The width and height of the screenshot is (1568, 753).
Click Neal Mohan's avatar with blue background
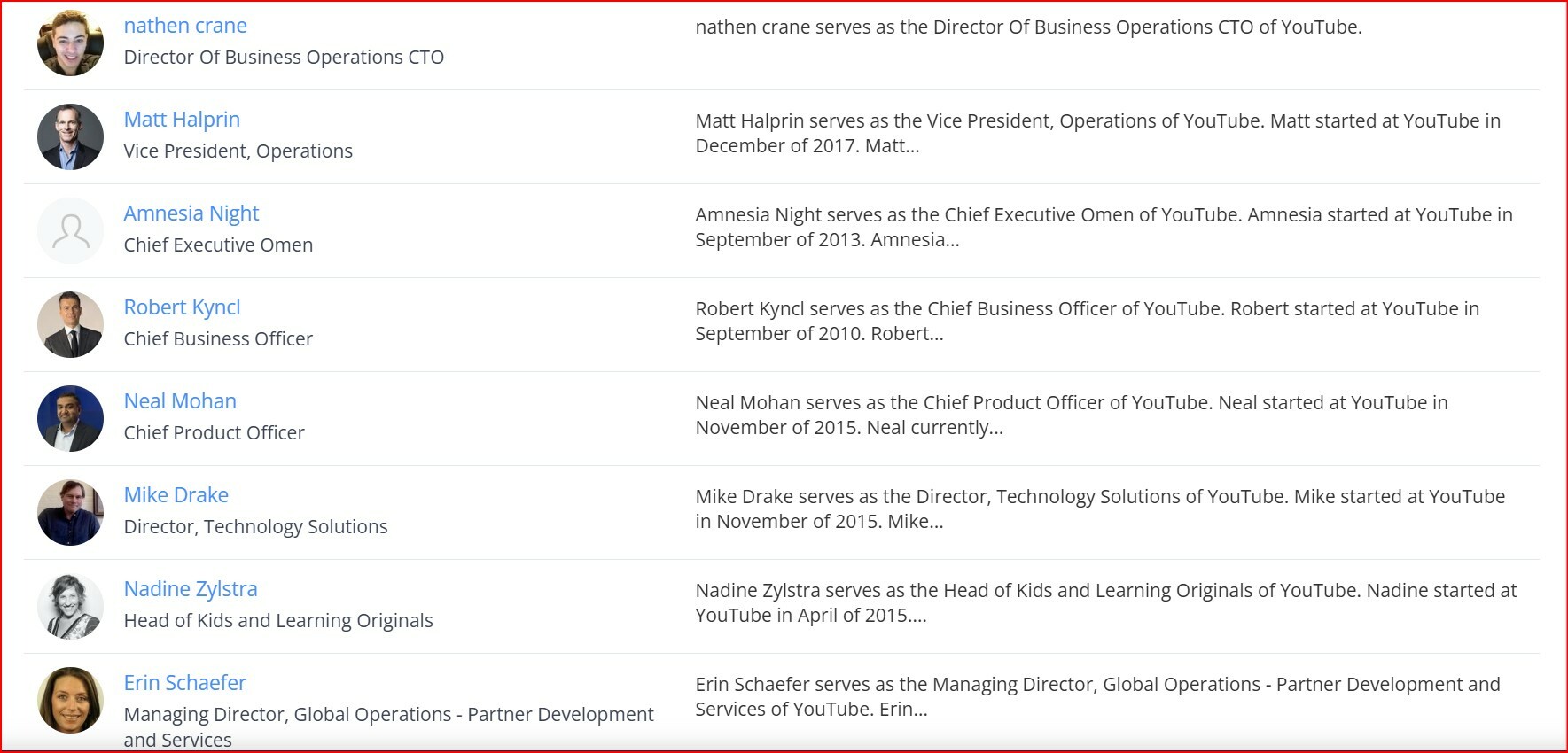pos(71,418)
